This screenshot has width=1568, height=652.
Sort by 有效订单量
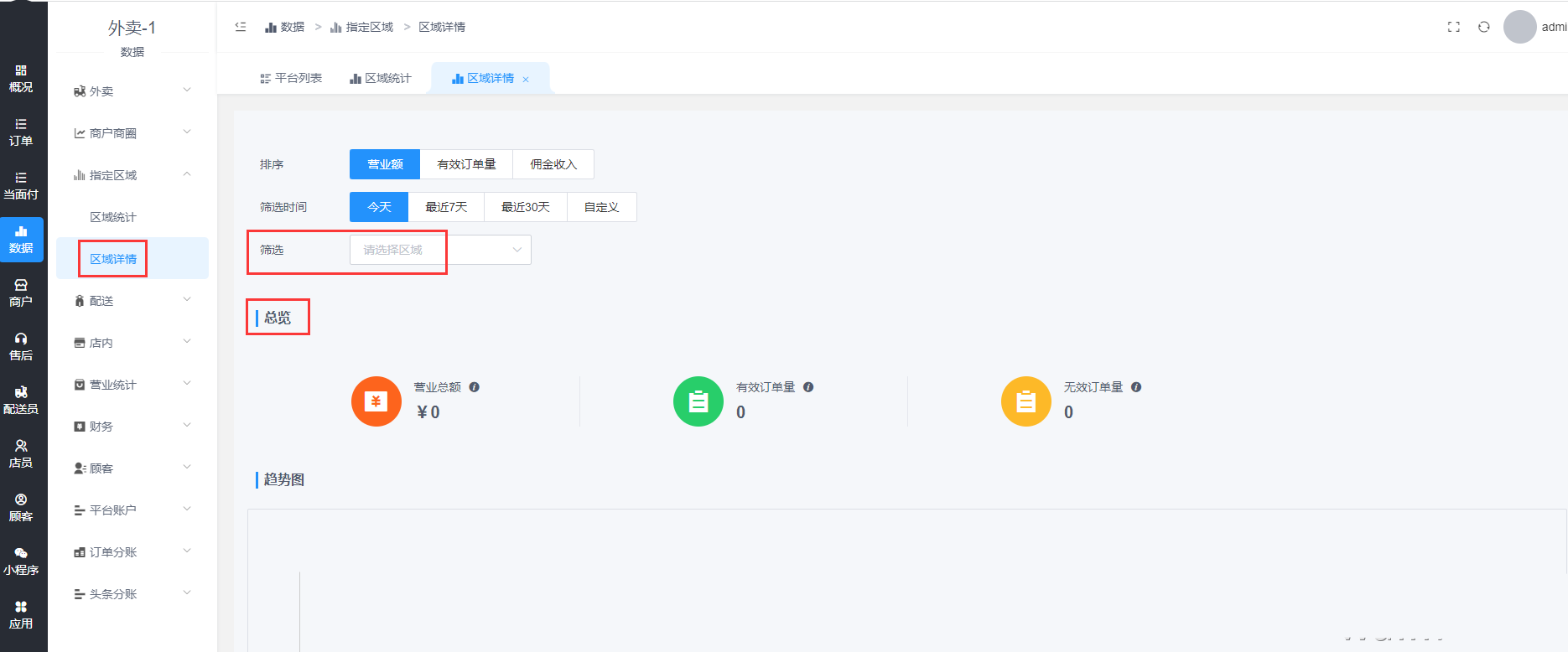point(466,164)
